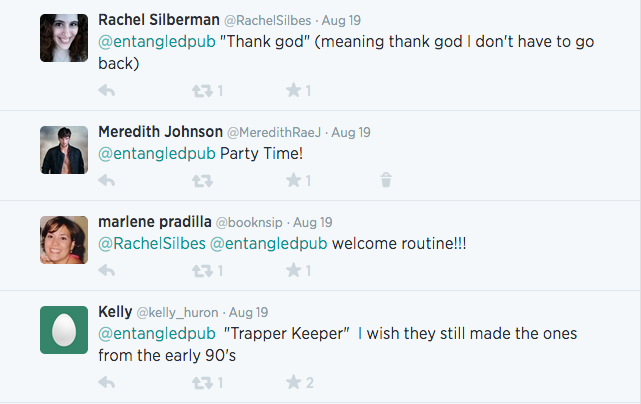Open Kelly's egg avatar picture
Screen dimensions: 641x404
coord(63,330)
